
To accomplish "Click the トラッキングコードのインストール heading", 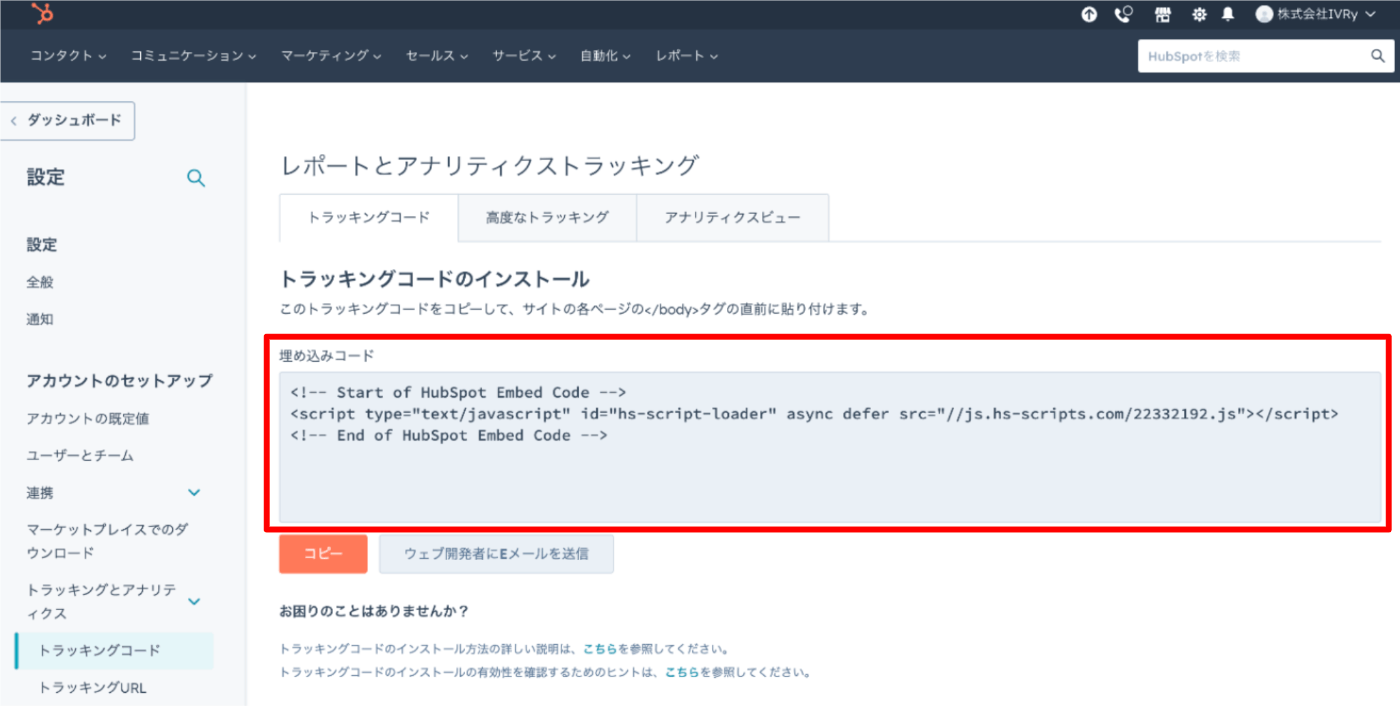I will point(434,279).
